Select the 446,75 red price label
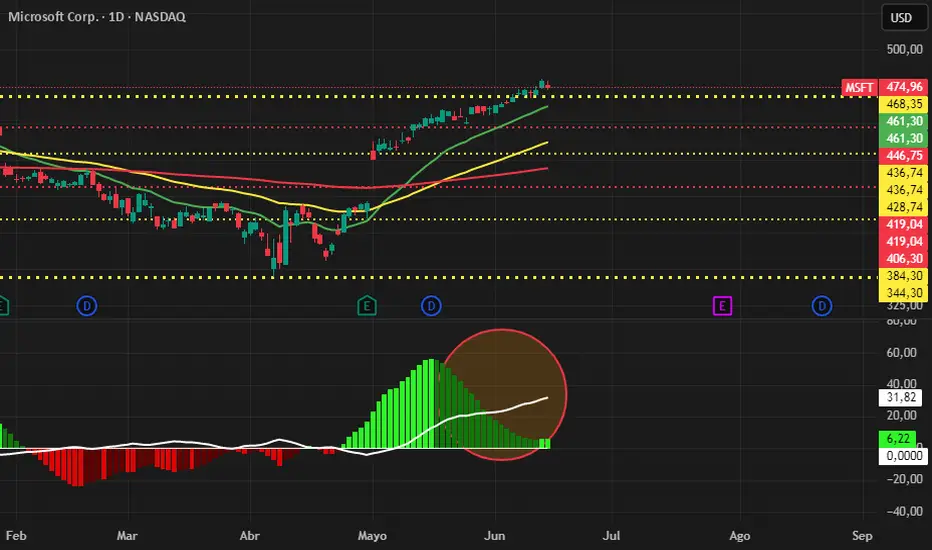Viewport: 932px width, 550px height. pos(904,156)
